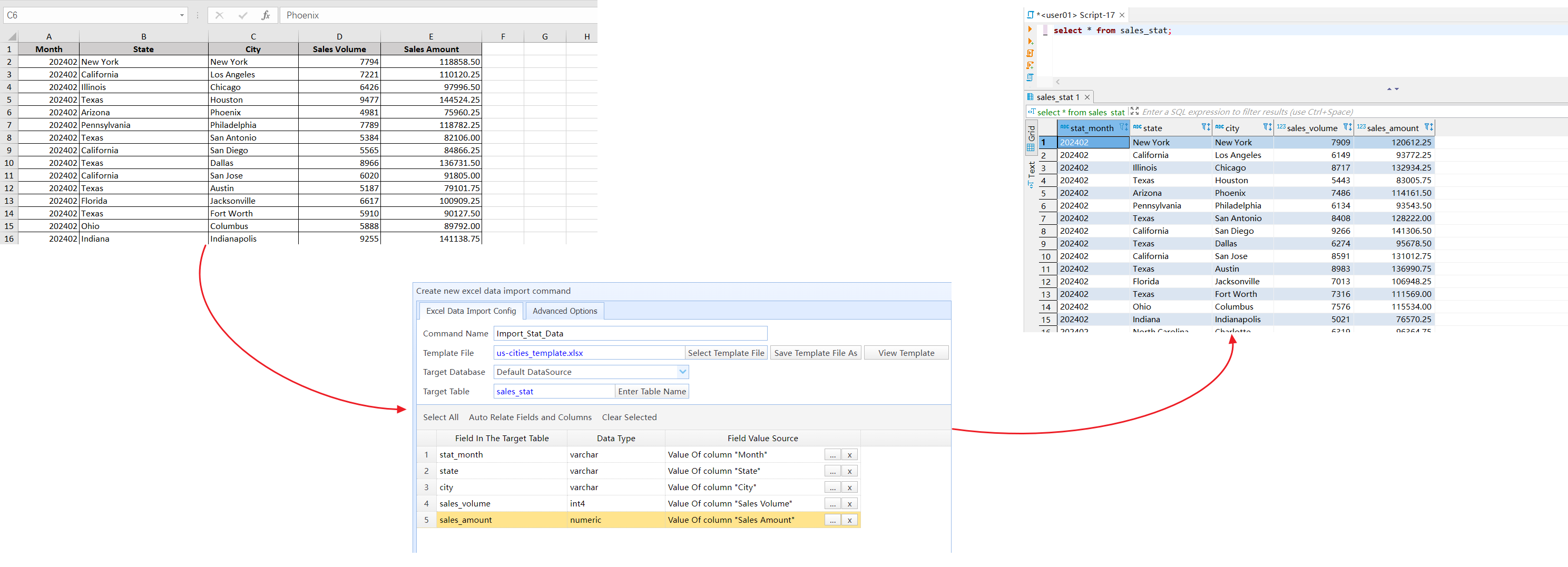Image resolution: width=1568 pixels, height=567 pixels.
Task: Click the Excel Select All corner triangle
Action: 12,37
